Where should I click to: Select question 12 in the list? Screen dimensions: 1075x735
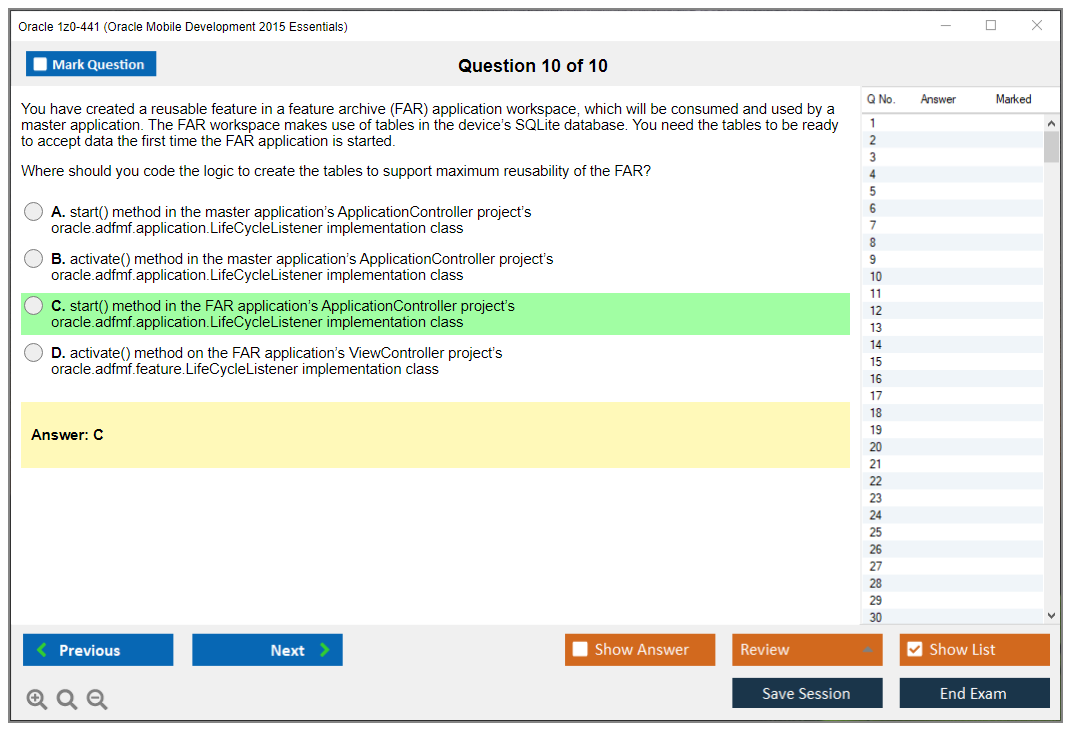(952, 311)
